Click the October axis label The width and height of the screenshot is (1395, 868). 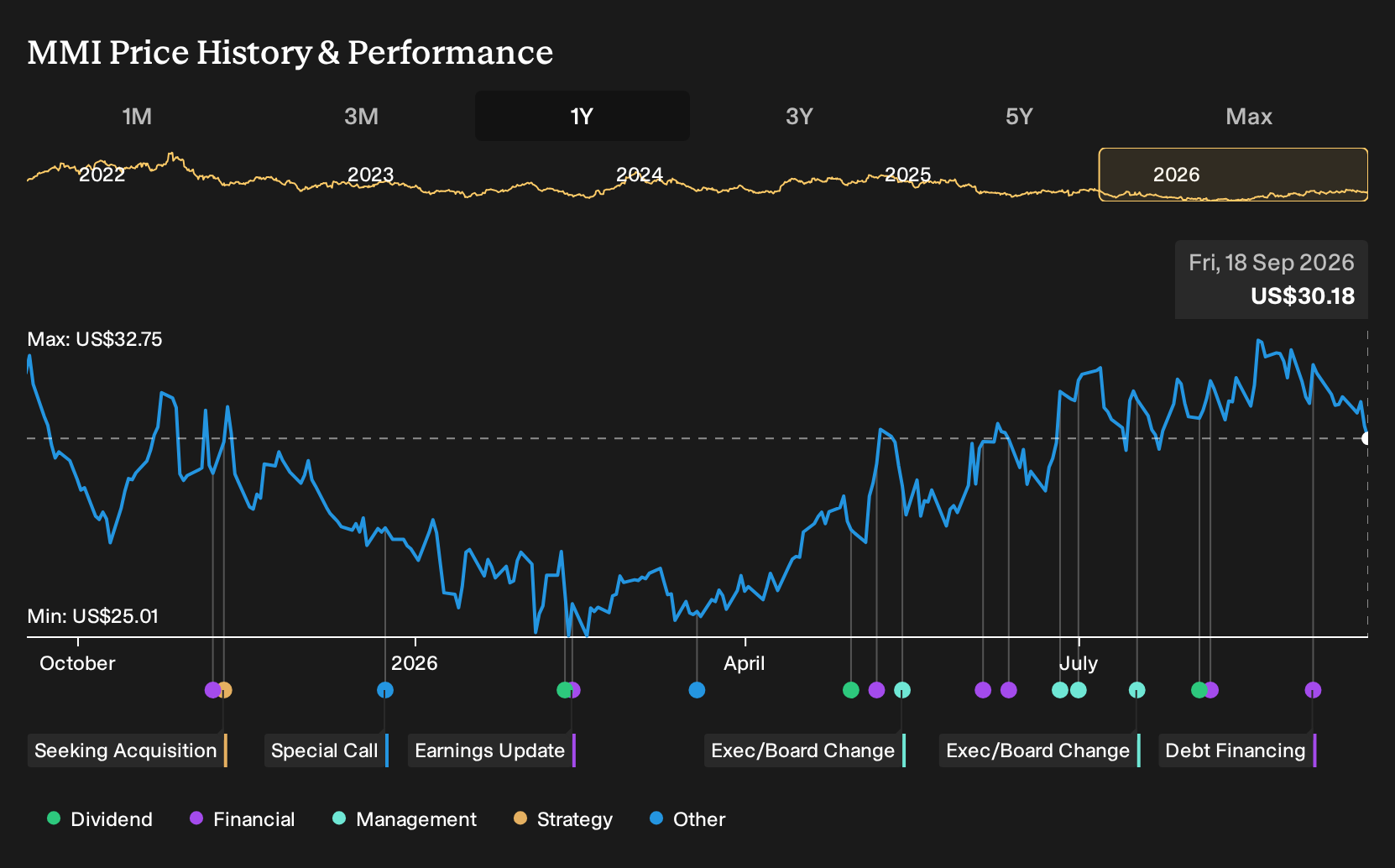(77, 663)
